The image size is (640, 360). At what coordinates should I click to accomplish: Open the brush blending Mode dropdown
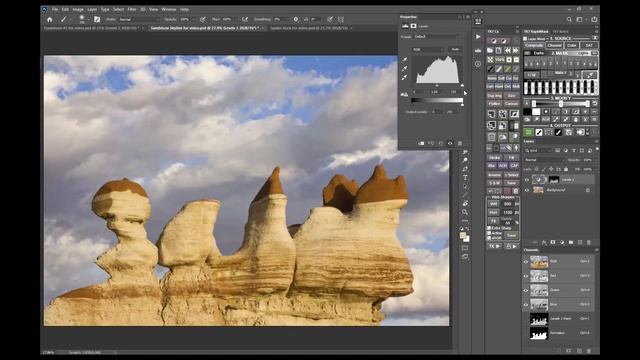point(138,19)
